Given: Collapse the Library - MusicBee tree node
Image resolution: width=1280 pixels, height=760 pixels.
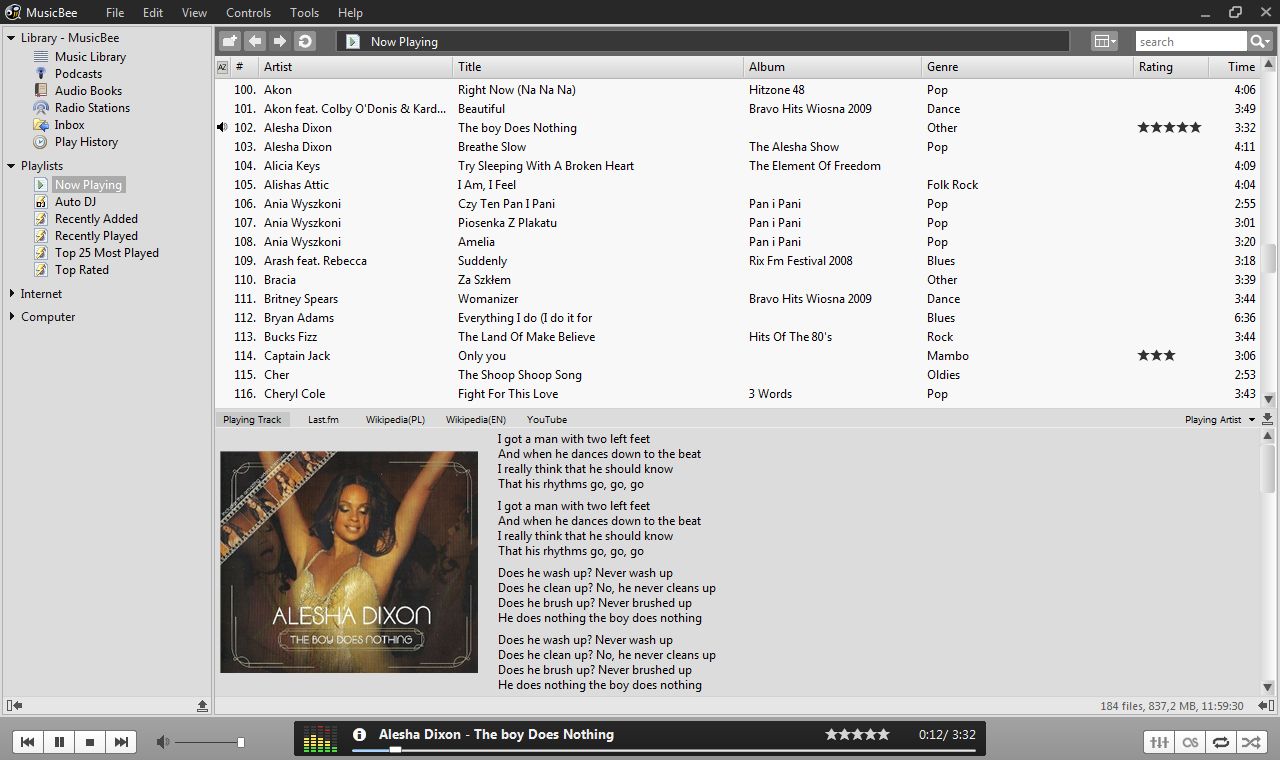Looking at the screenshot, I should click(11, 38).
